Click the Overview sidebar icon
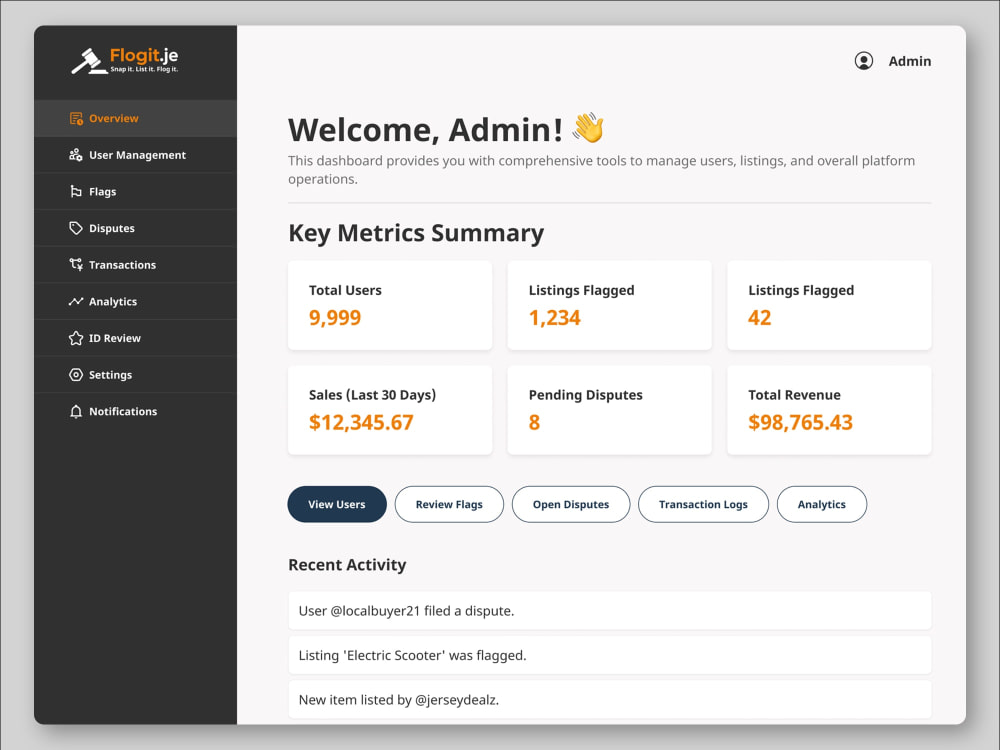The width and height of the screenshot is (1000, 750). [x=76, y=119]
